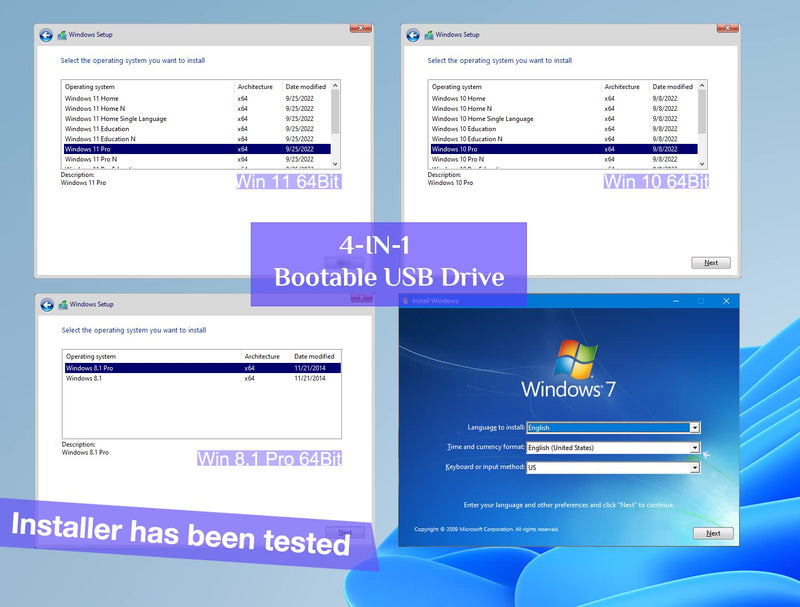
Task: Select Windows 11 Home Single Language row
Action: tap(197, 119)
